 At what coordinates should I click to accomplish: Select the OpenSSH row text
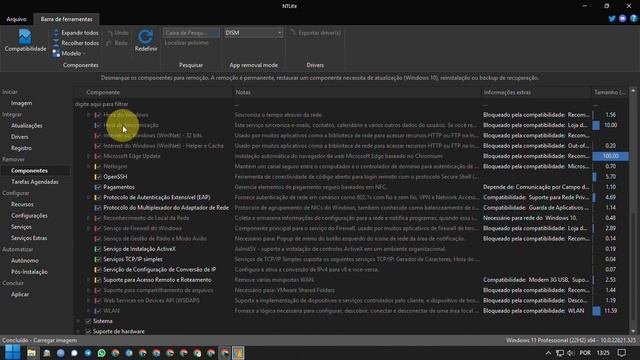tap(115, 177)
